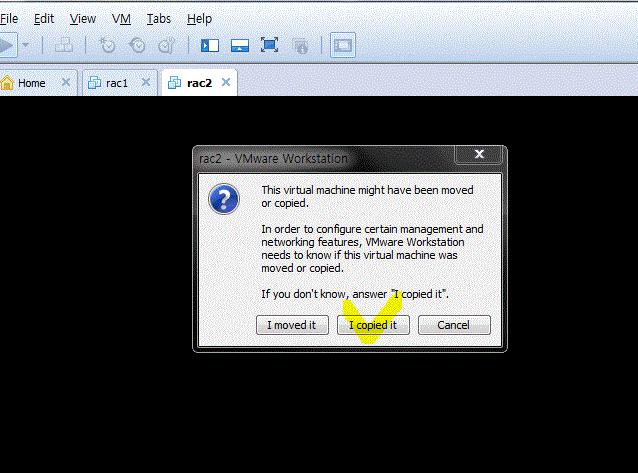Click the Home tab house icon
This screenshot has width=638, height=473.
[x=7, y=83]
